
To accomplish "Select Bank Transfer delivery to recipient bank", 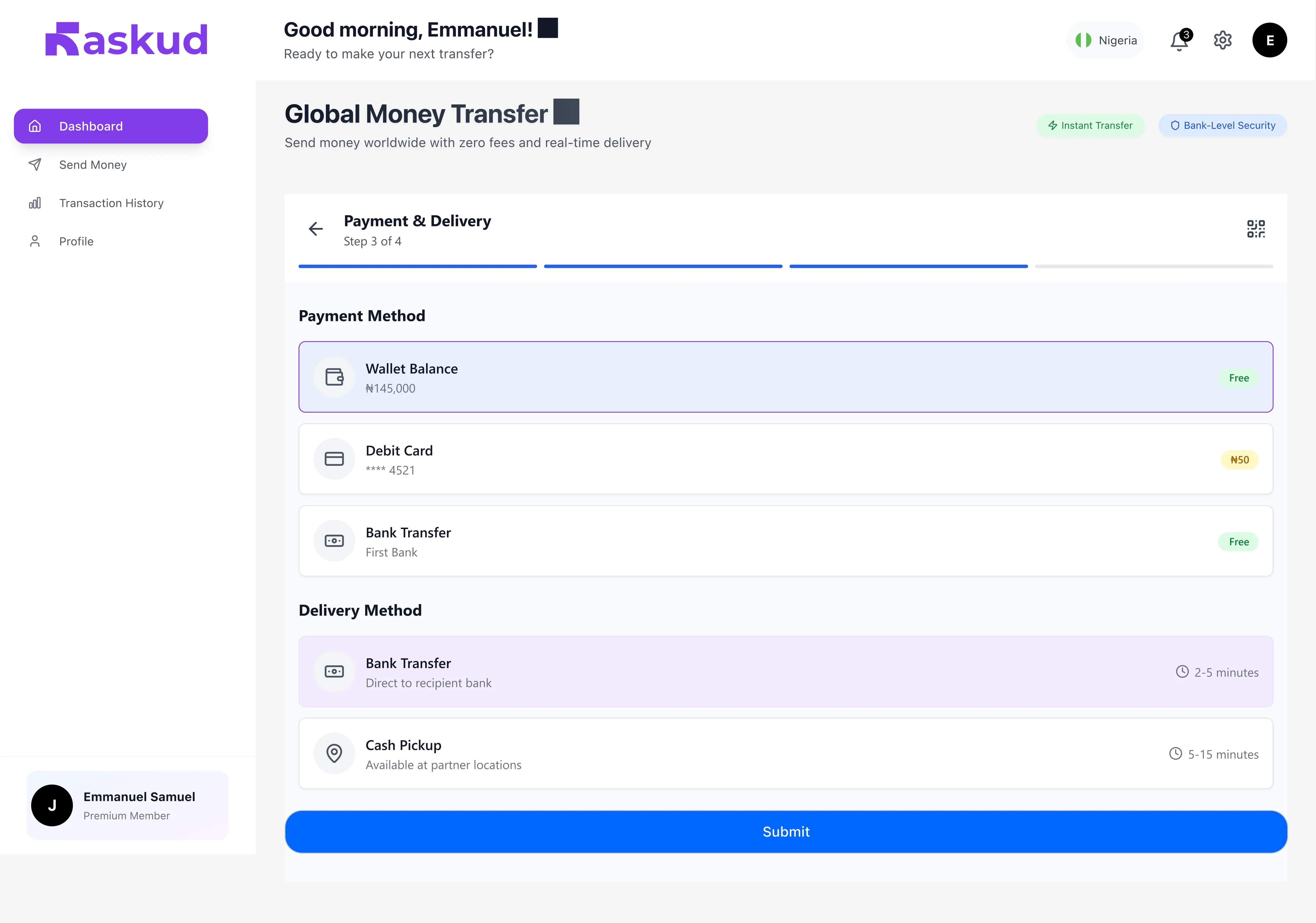I will click(786, 672).
